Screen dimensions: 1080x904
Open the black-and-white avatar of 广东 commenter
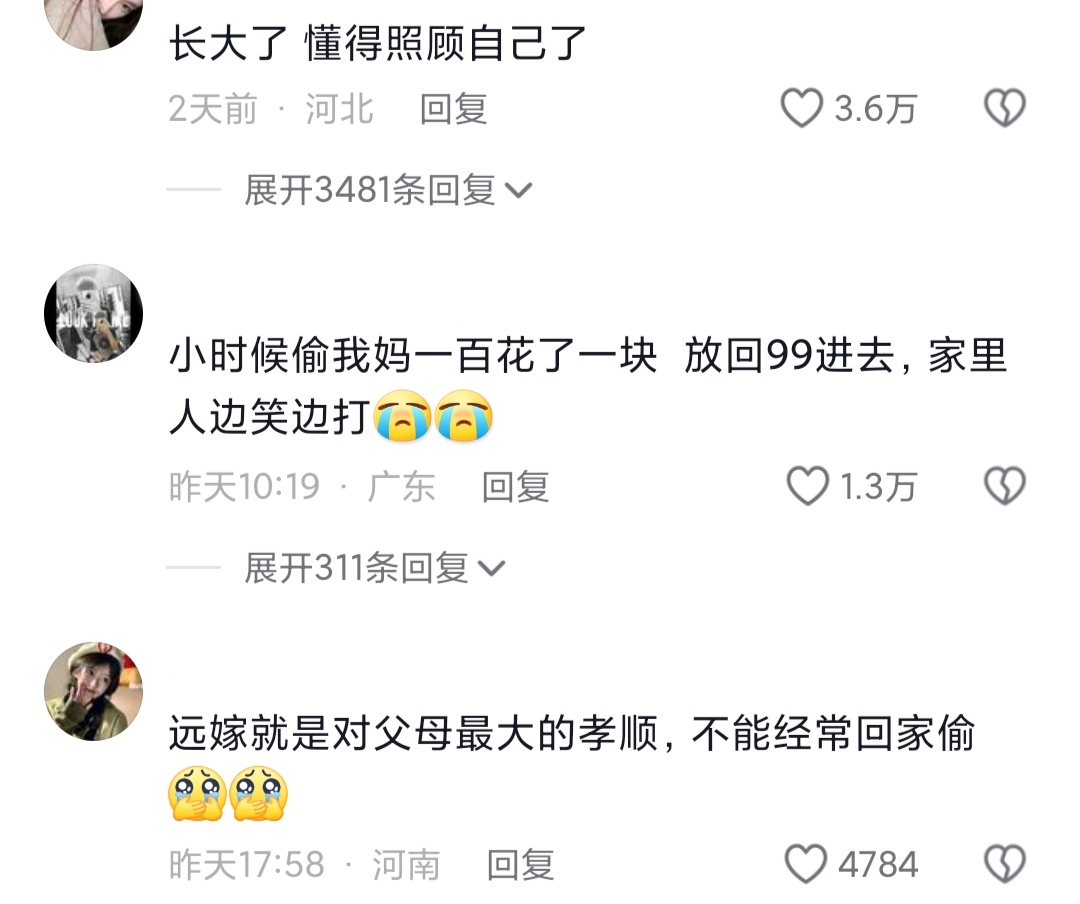(93, 313)
